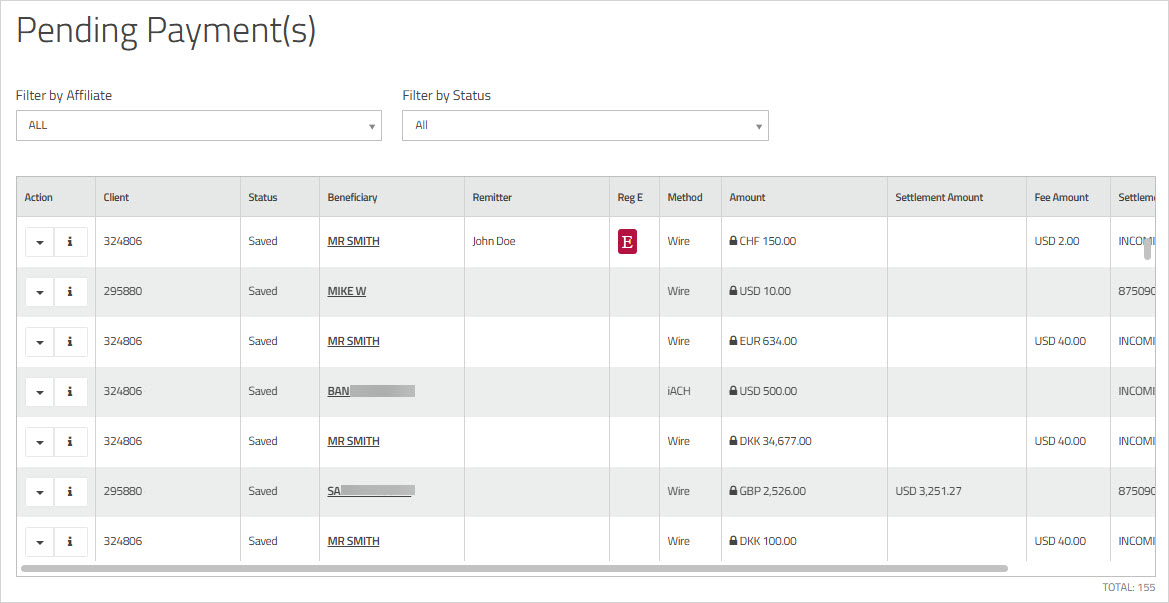The width and height of the screenshot is (1169, 603).
Task: Select the CHF 150.00 amount
Action: pyautogui.click(x=767, y=241)
